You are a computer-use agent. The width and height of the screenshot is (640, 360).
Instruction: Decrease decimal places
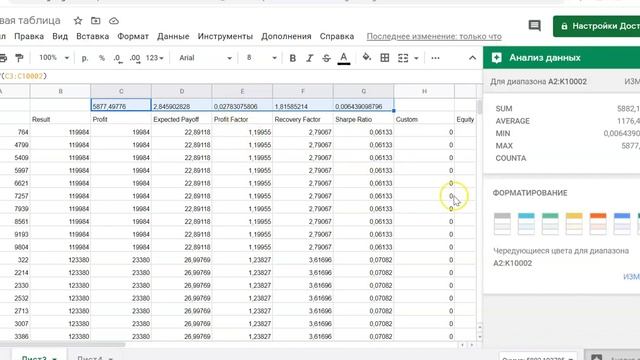(118, 58)
